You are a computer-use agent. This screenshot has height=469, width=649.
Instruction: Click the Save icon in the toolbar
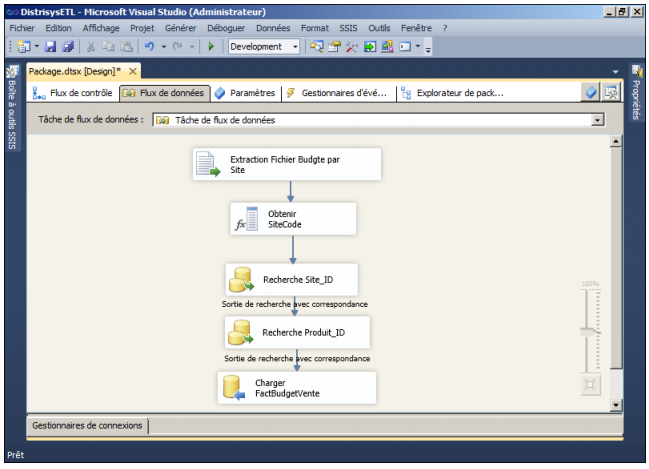[51, 47]
